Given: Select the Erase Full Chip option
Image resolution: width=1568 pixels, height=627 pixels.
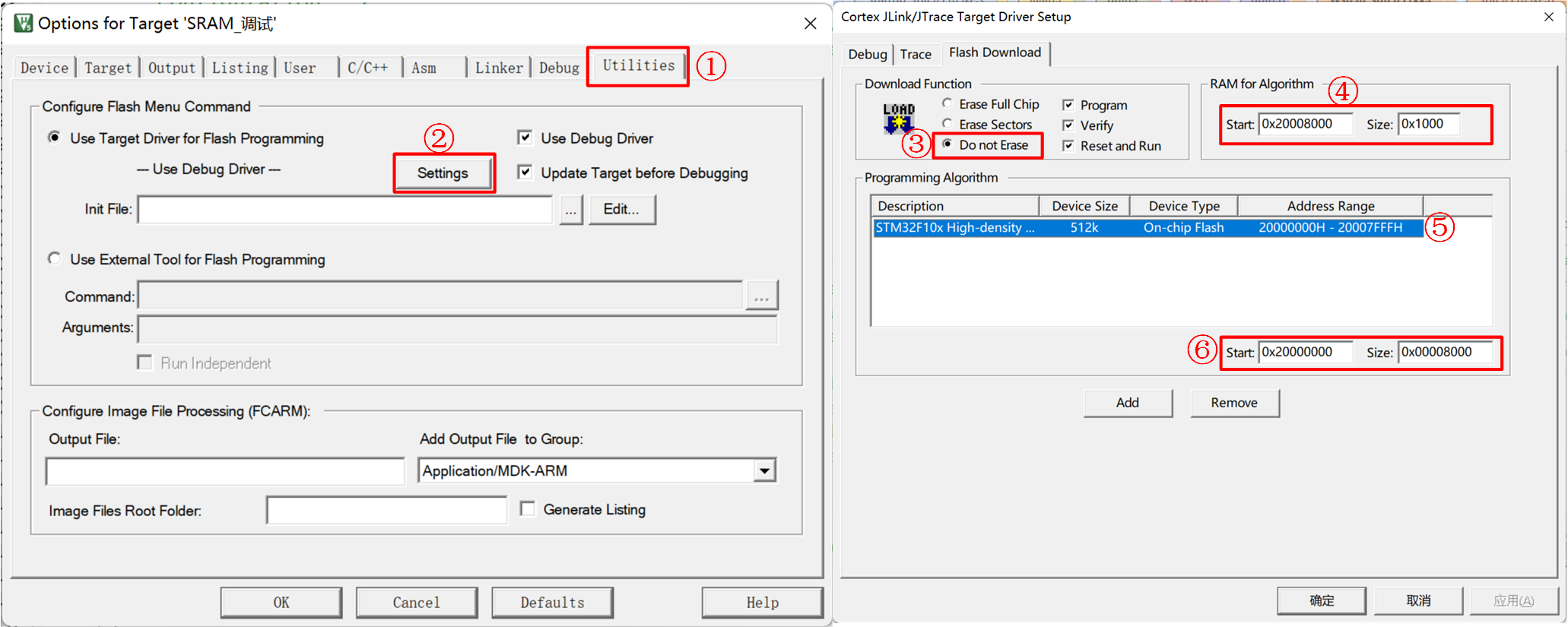Looking at the screenshot, I should pos(947,103).
